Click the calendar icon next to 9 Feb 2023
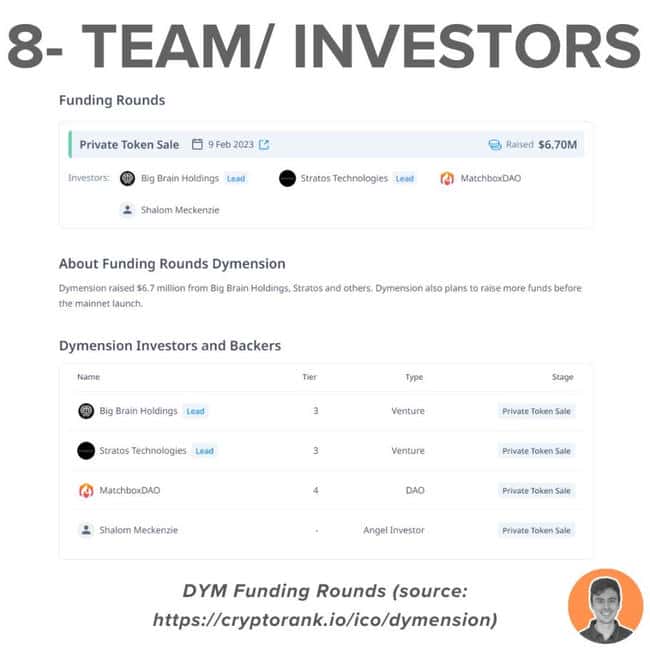 click(197, 145)
